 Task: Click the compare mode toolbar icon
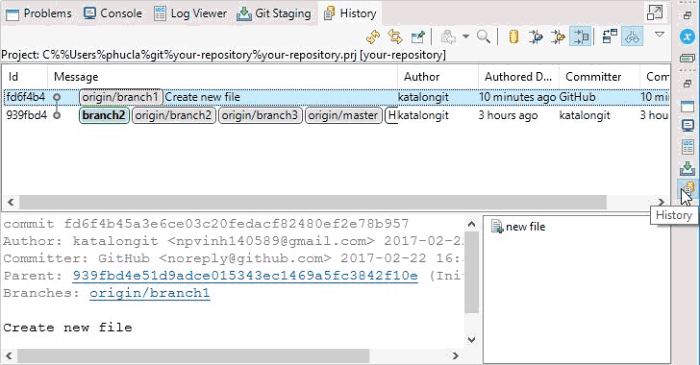click(609, 37)
